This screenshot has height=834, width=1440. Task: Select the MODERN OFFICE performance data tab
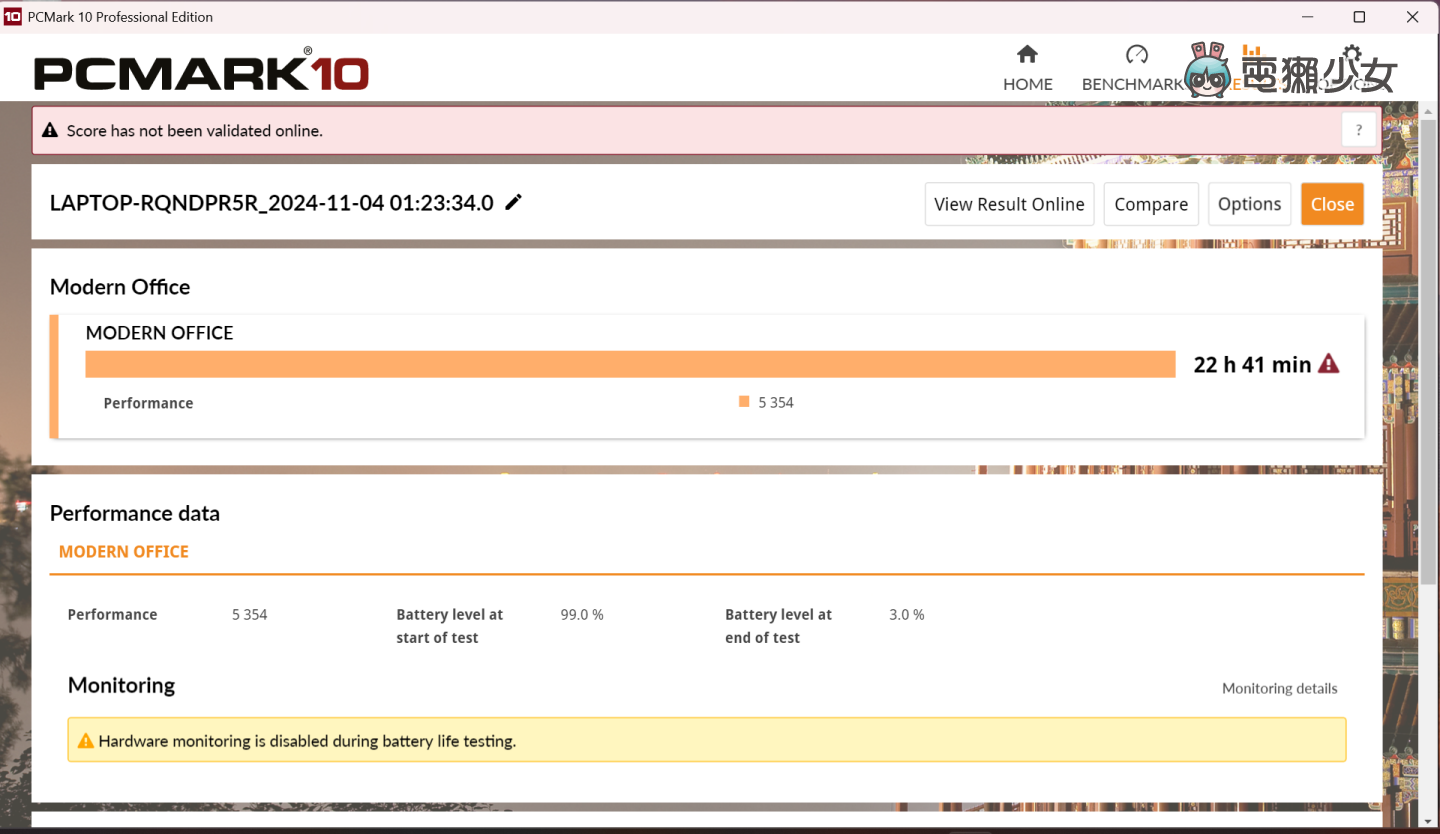pos(124,552)
